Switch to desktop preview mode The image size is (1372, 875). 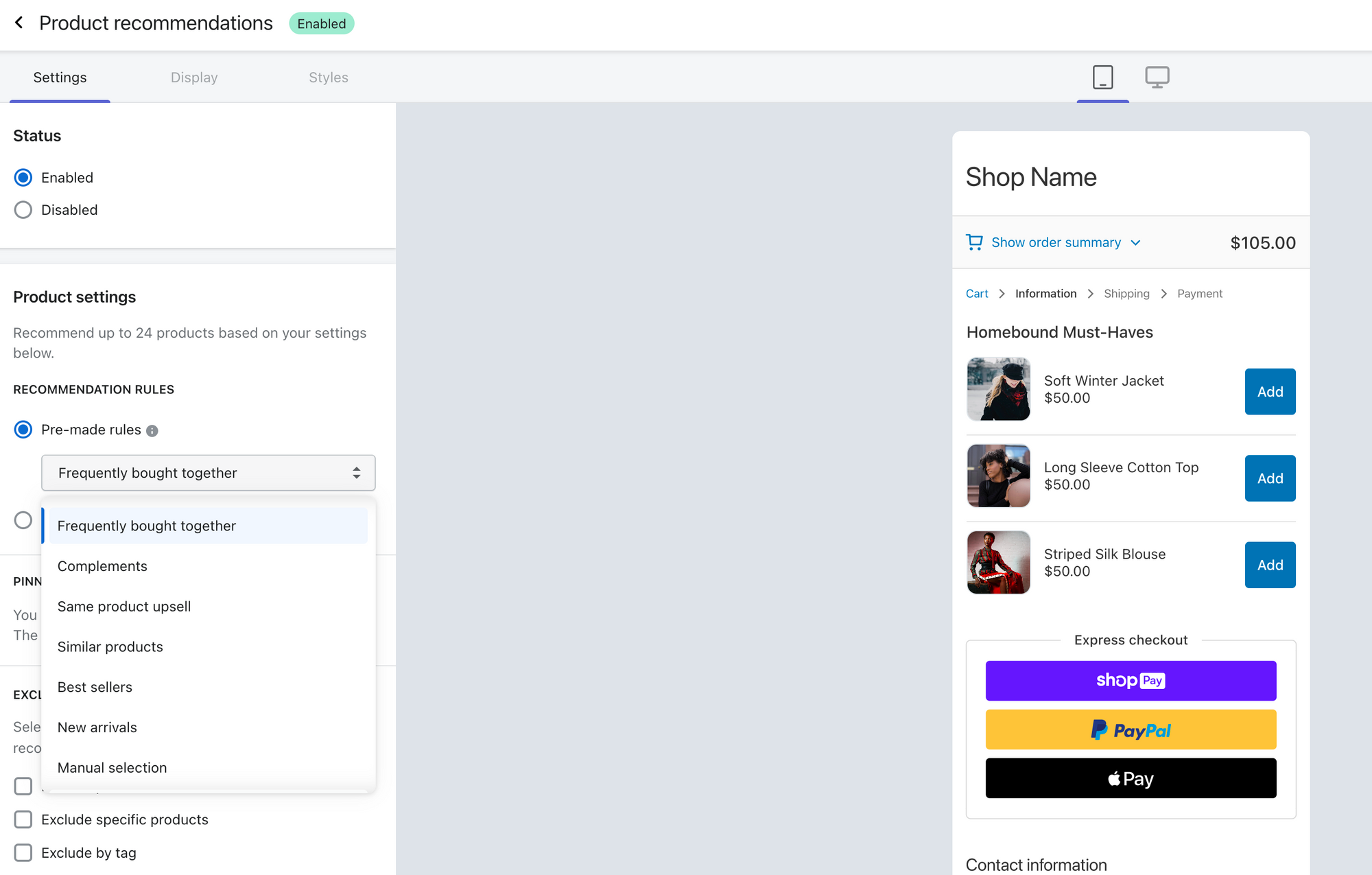click(x=1157, y=77)
